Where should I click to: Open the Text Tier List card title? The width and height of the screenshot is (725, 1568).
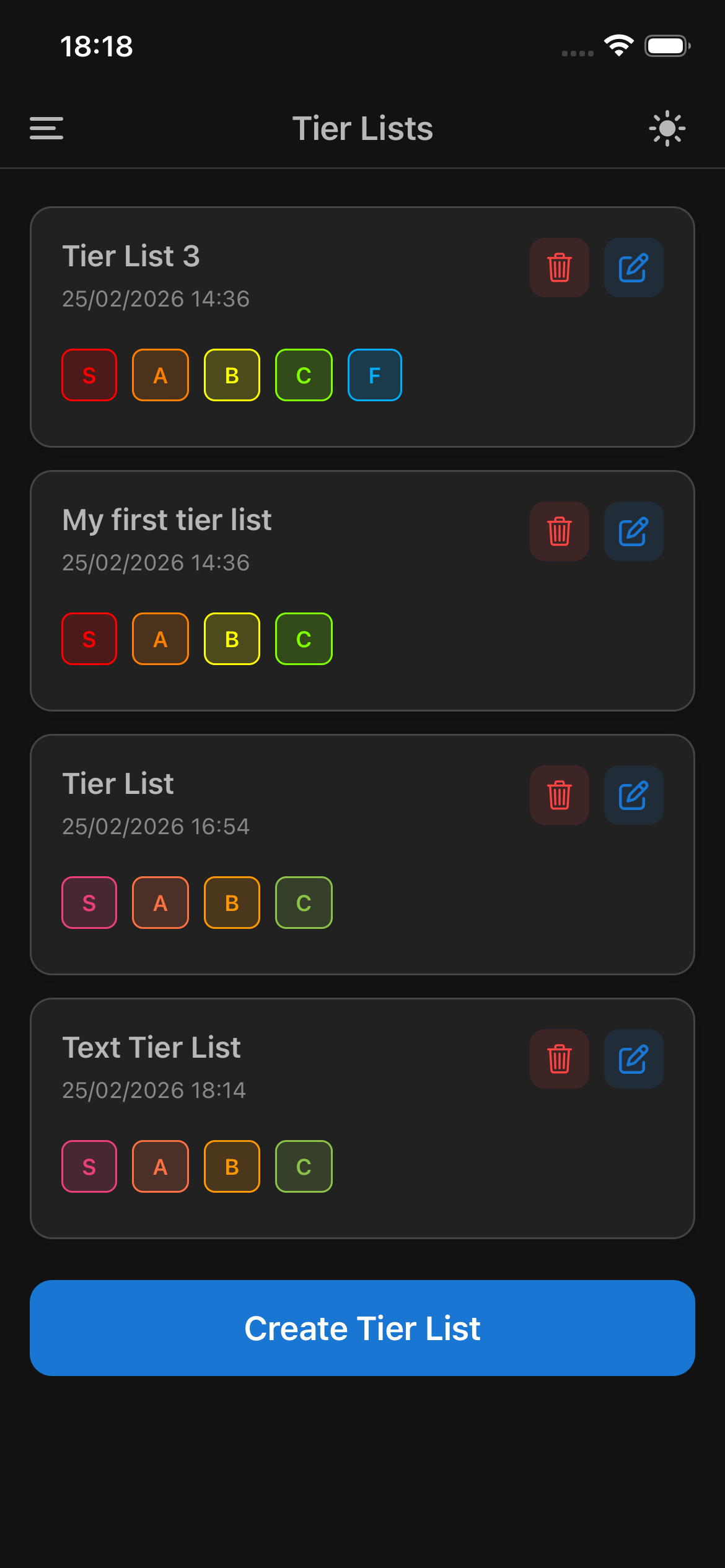151,1048
